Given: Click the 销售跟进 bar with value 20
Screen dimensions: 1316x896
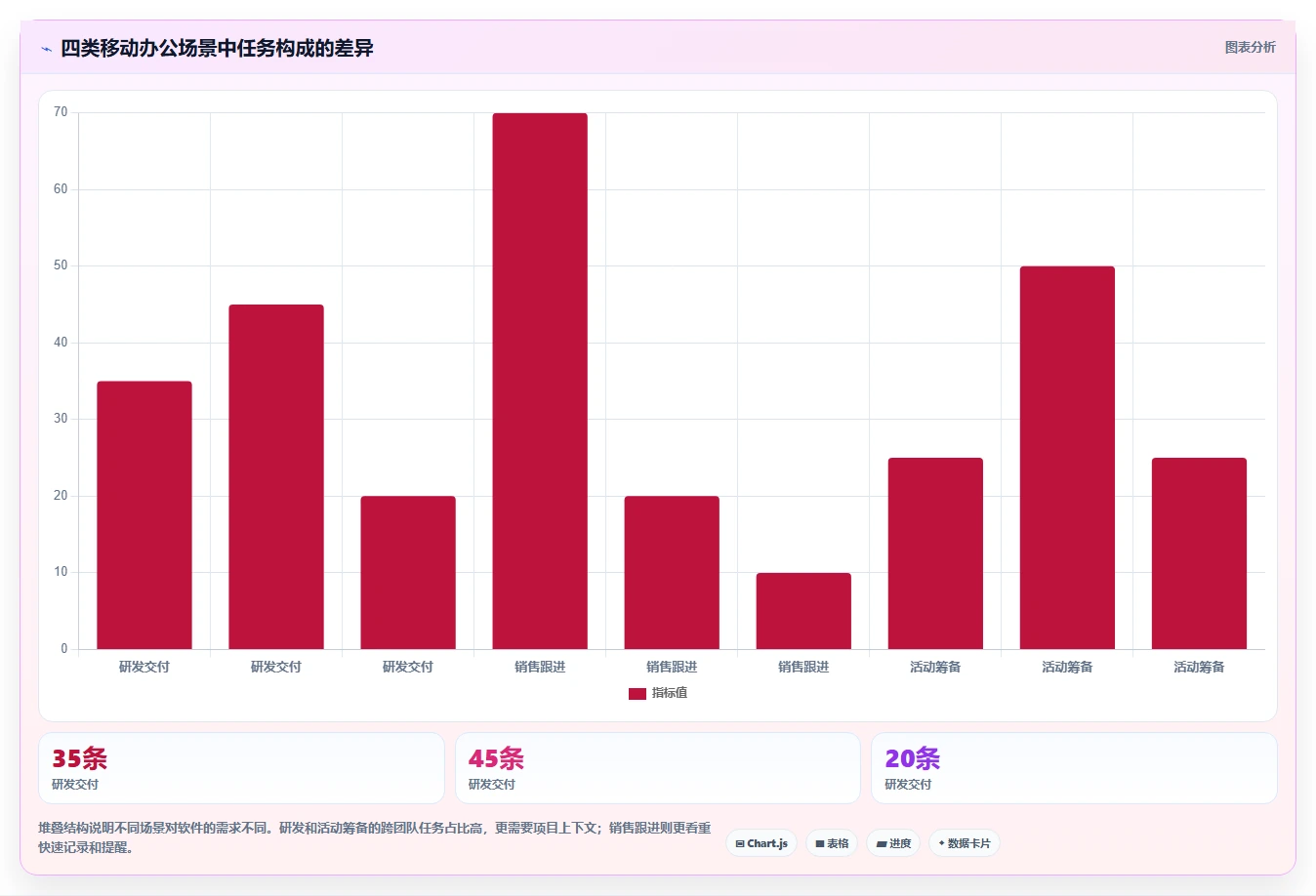Looking at the screenshot, I should [x=672, y=573].
